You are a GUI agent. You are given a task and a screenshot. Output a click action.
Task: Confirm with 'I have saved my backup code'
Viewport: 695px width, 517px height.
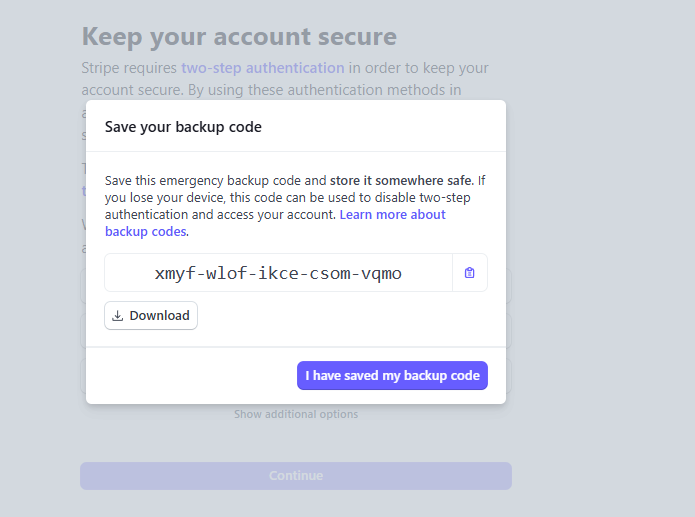(392, 376)
